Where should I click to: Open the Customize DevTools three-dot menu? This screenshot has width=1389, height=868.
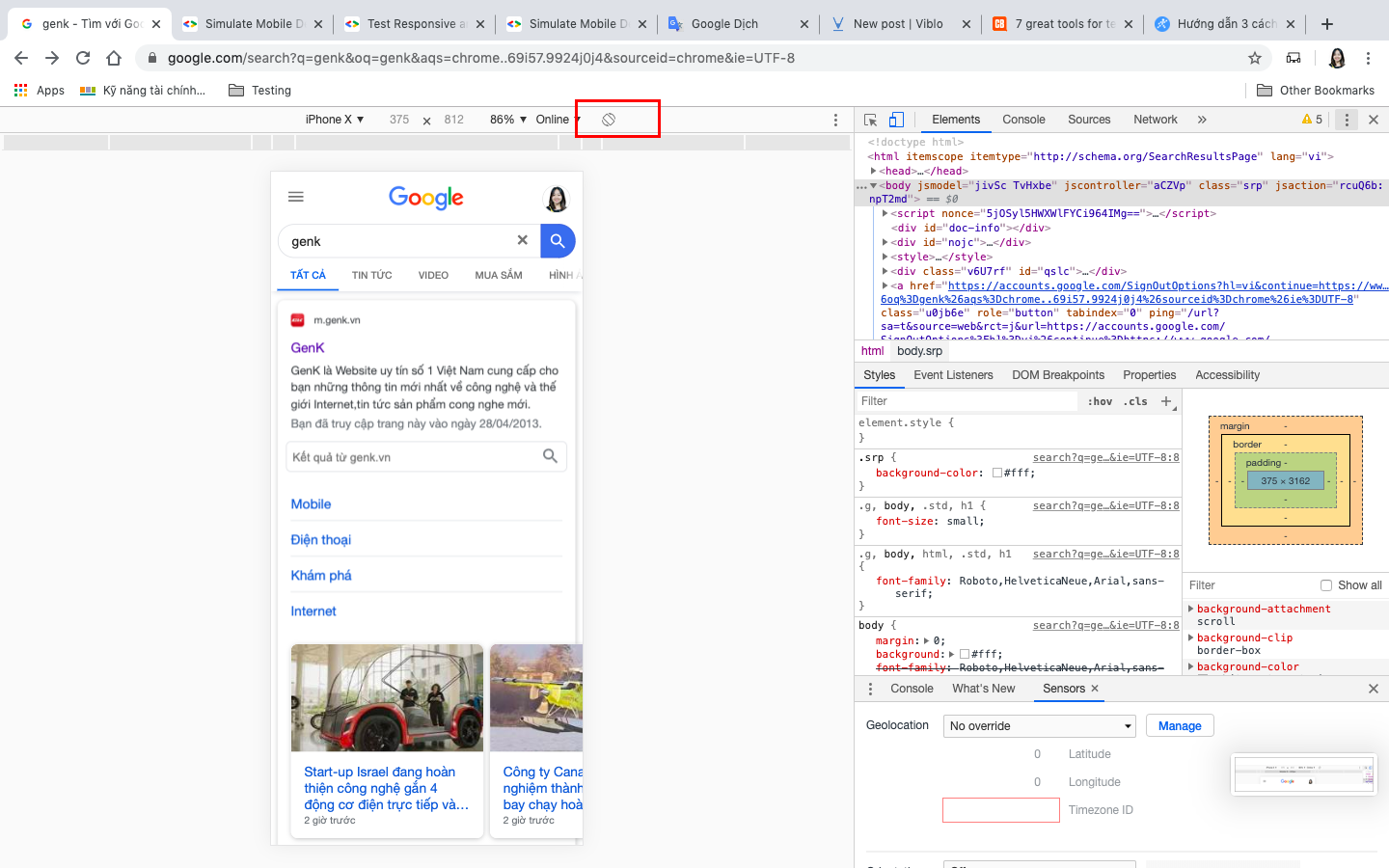coord(1347,120)
